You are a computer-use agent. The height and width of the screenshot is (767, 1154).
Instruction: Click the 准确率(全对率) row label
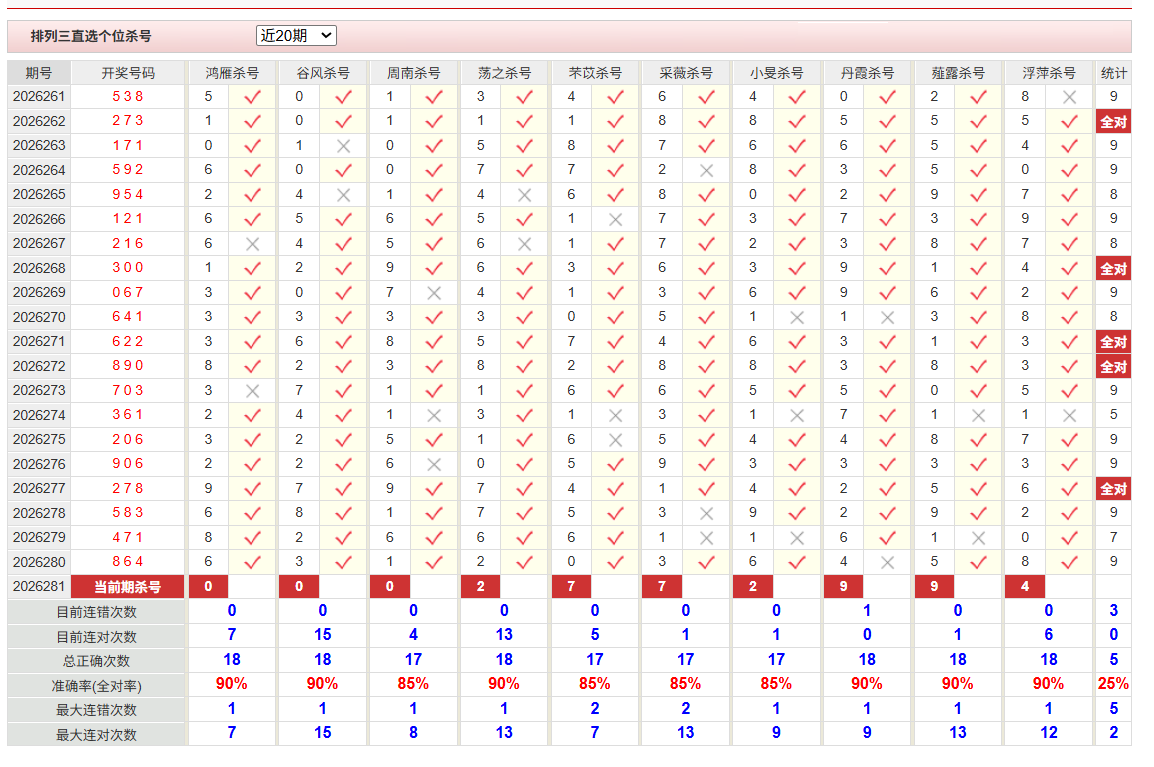pyautogui.click(x=96, y=686)
